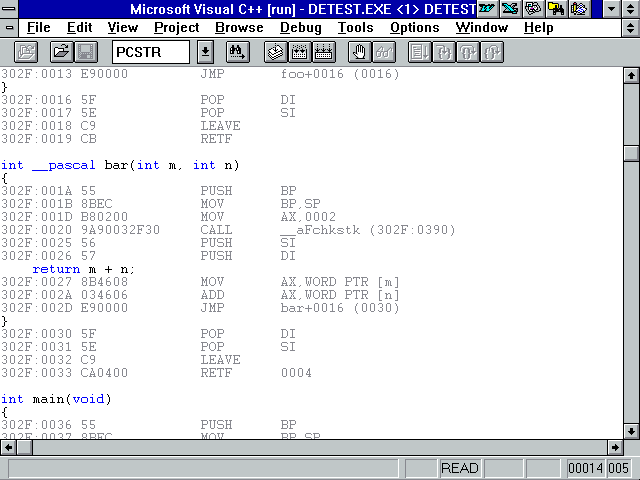Click the Step Over braces icon

point(468,52)
